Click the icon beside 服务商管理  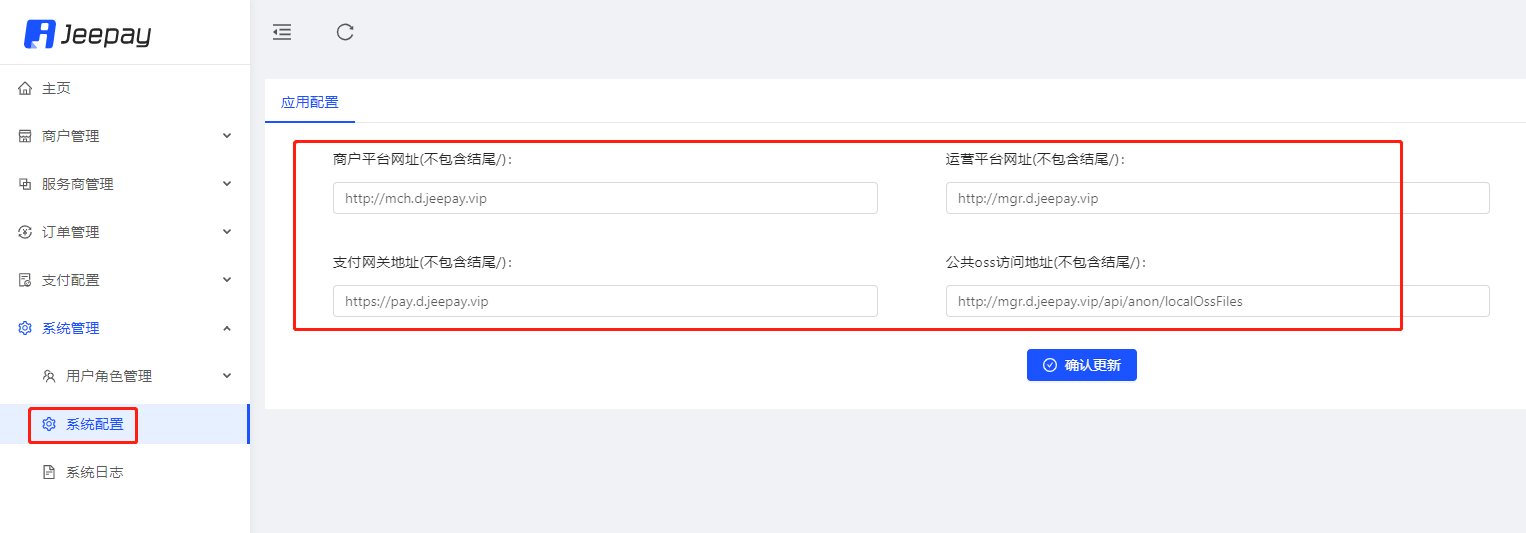click(26, 184)
